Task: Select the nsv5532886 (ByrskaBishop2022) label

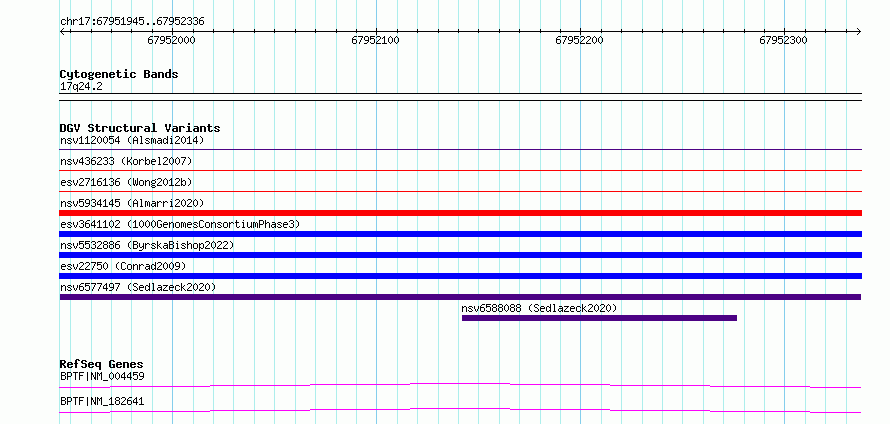Action: [147, 245]
